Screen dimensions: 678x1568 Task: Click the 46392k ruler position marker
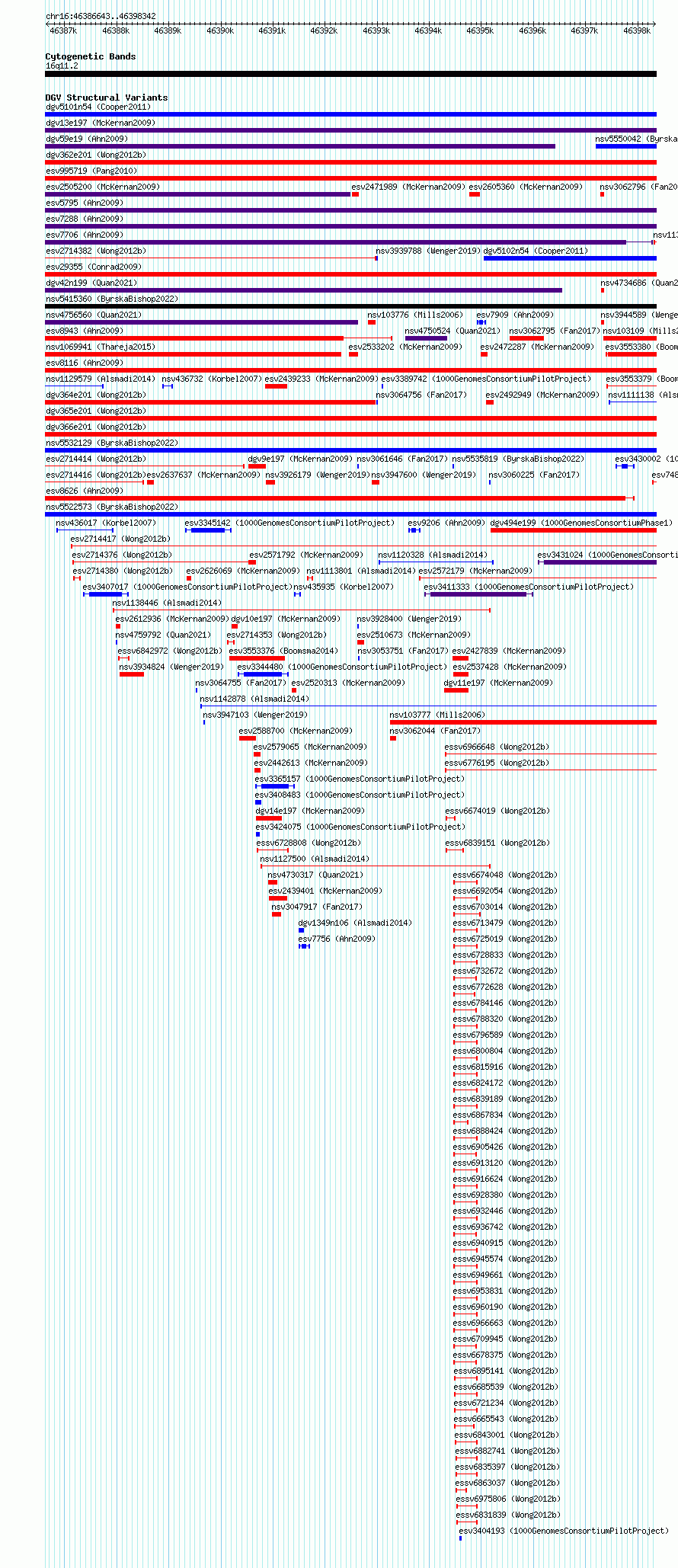pos(324,30)
